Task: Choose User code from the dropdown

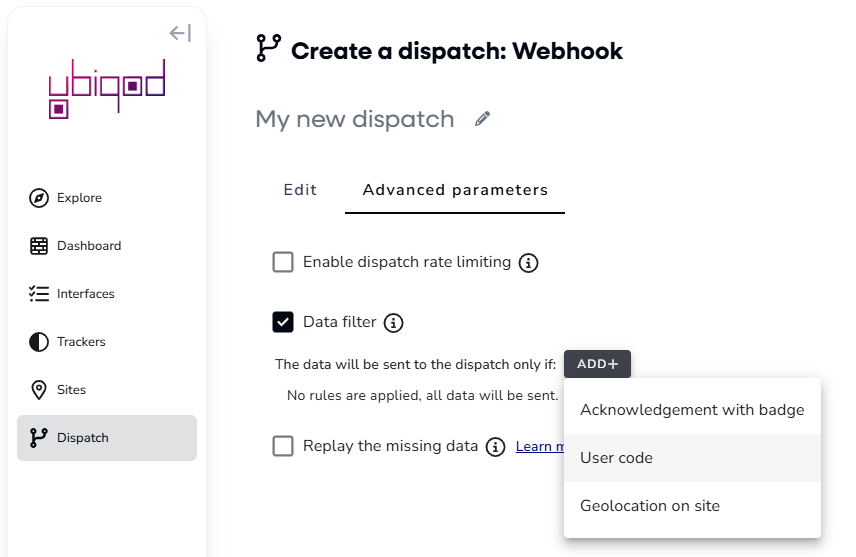Action: tap(692, 458)
